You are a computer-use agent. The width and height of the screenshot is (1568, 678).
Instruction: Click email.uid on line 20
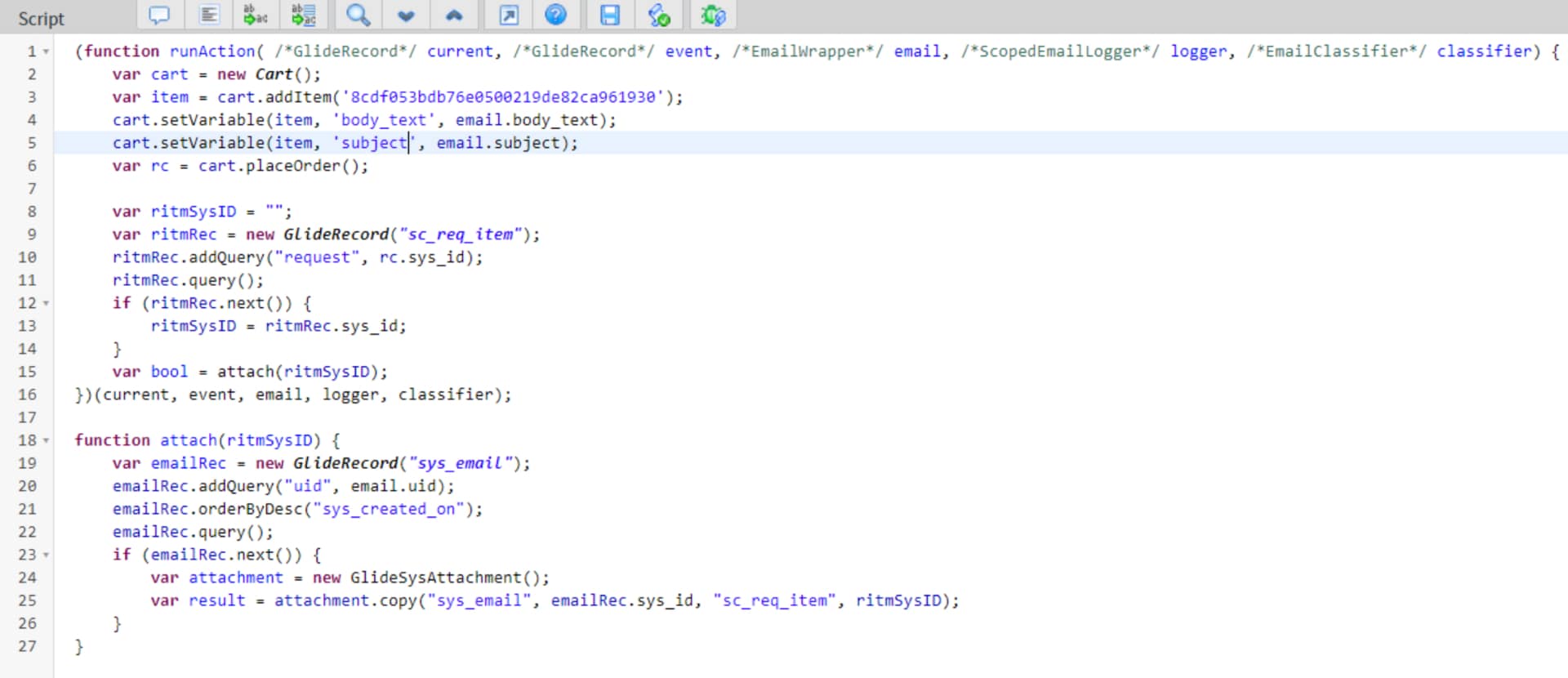(x=393, y=486)
